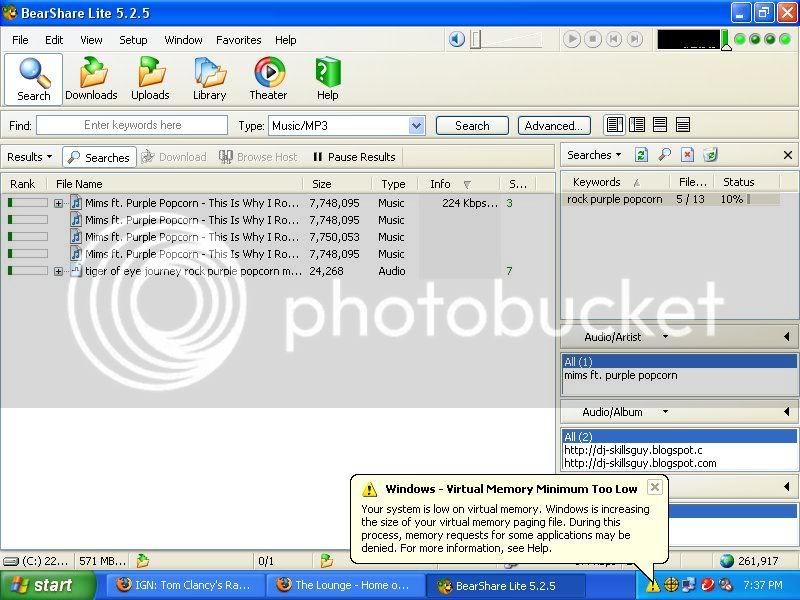Click the yellow warning tray icon

(653, 586)
